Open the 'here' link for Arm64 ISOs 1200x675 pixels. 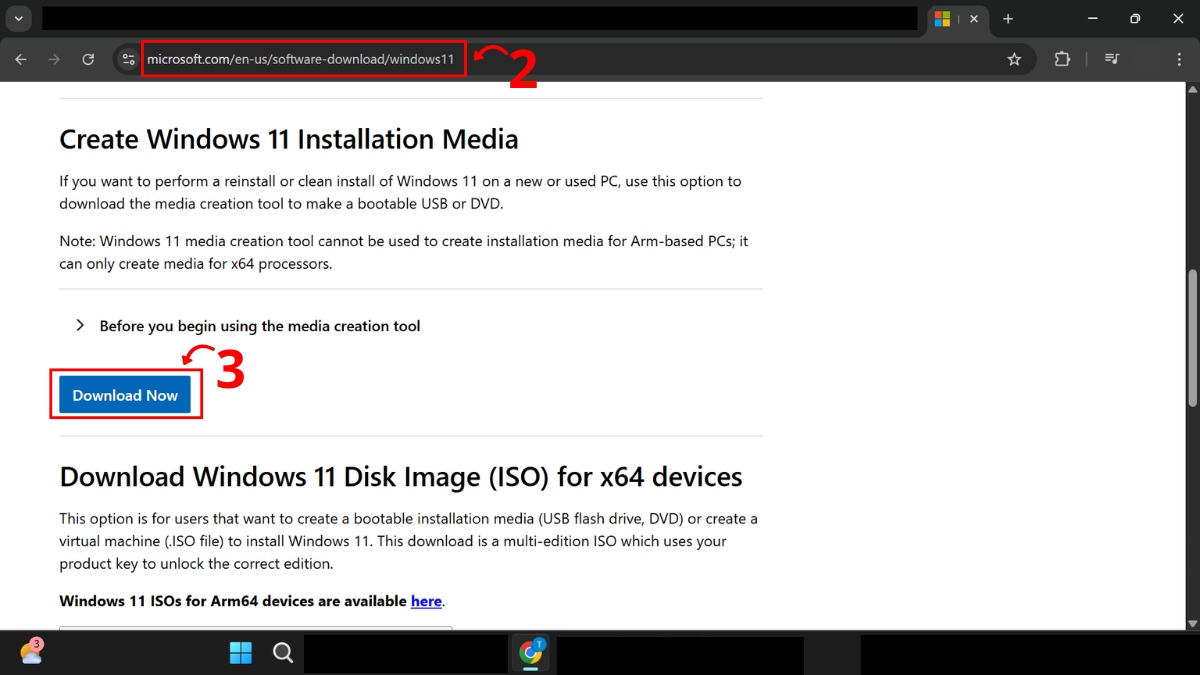pos(426,601)
